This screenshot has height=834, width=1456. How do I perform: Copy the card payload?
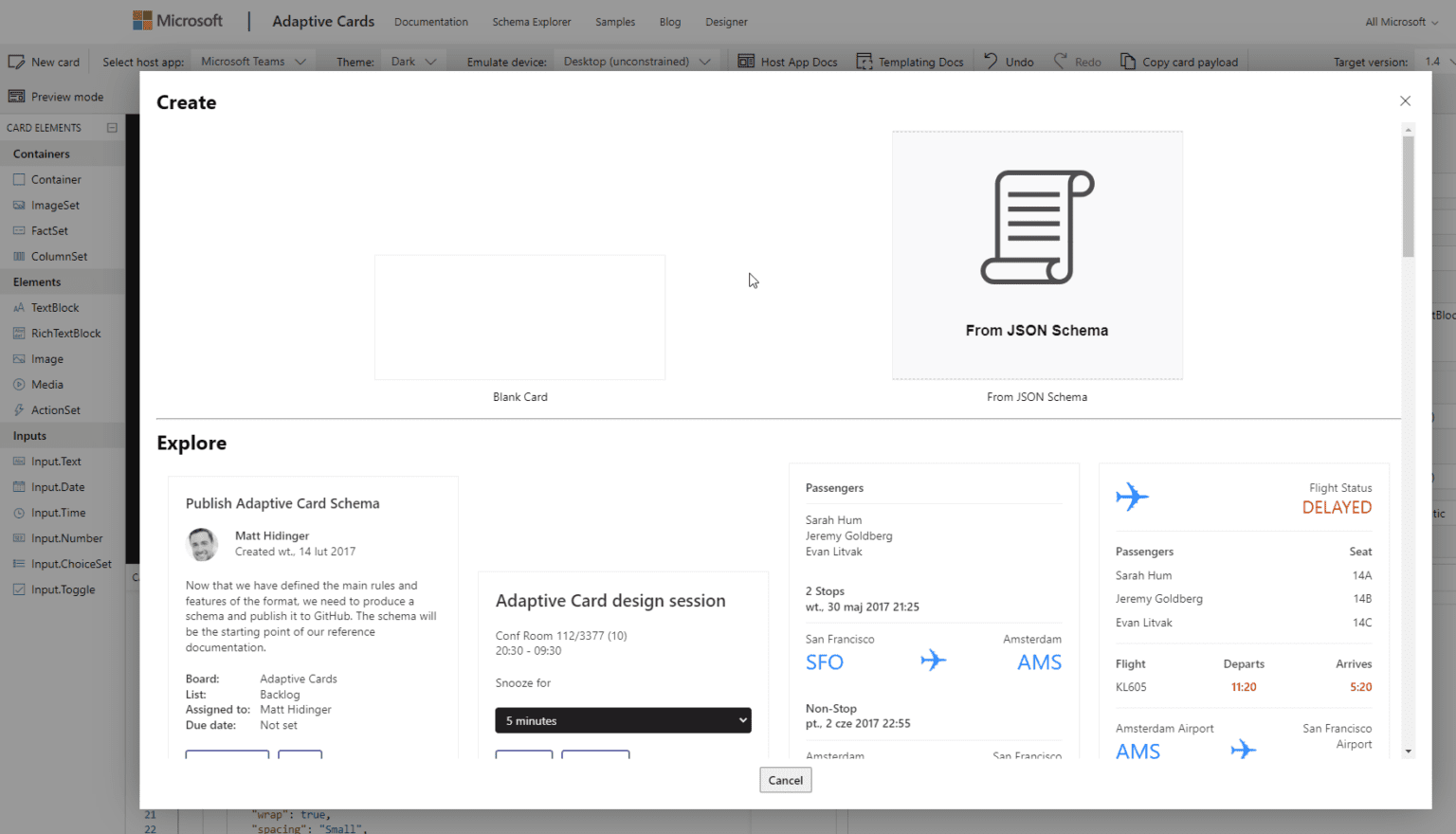(x=1179, y=61)
